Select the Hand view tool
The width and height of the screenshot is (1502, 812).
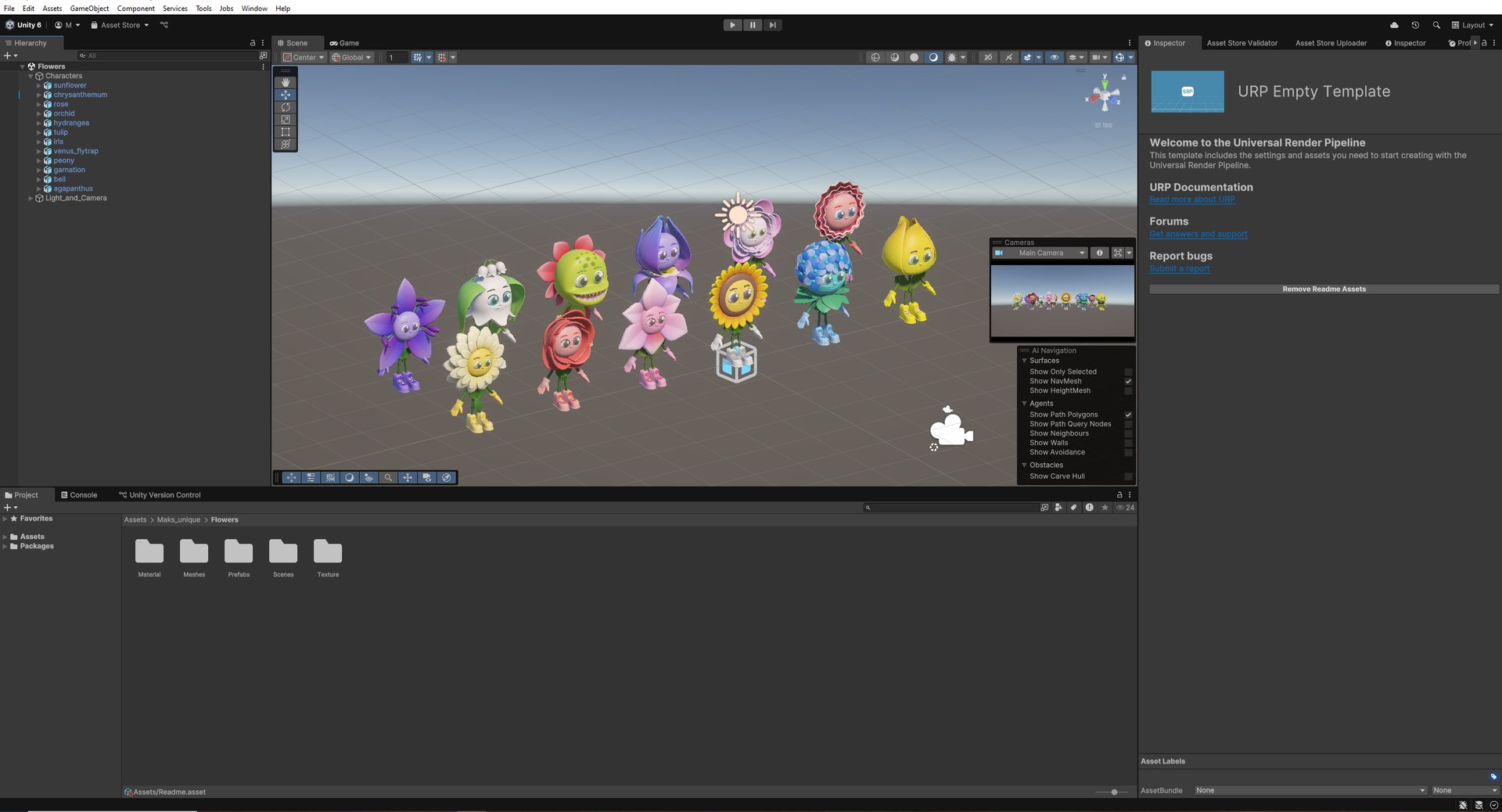coord(286,82)
